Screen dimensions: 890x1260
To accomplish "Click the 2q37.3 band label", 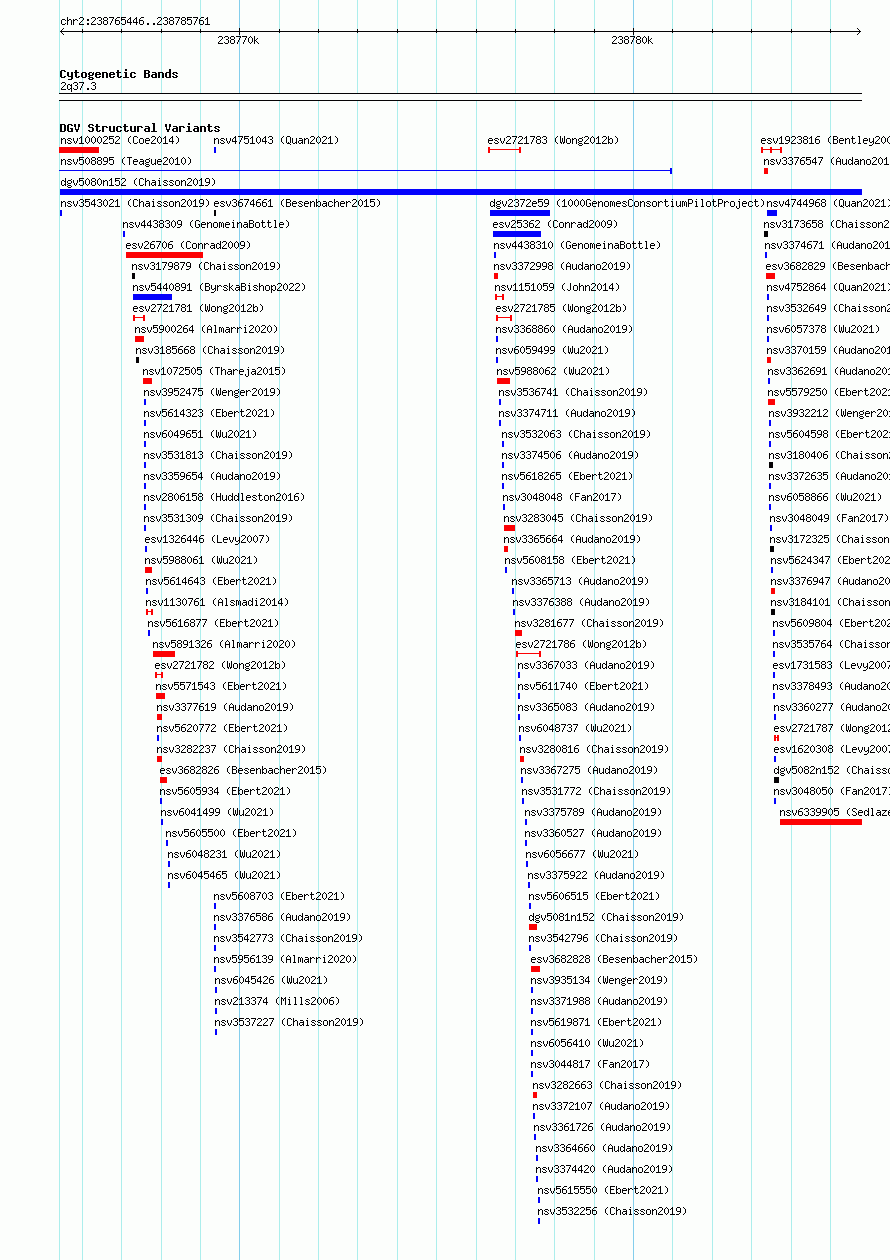I will tap(78, 87).
